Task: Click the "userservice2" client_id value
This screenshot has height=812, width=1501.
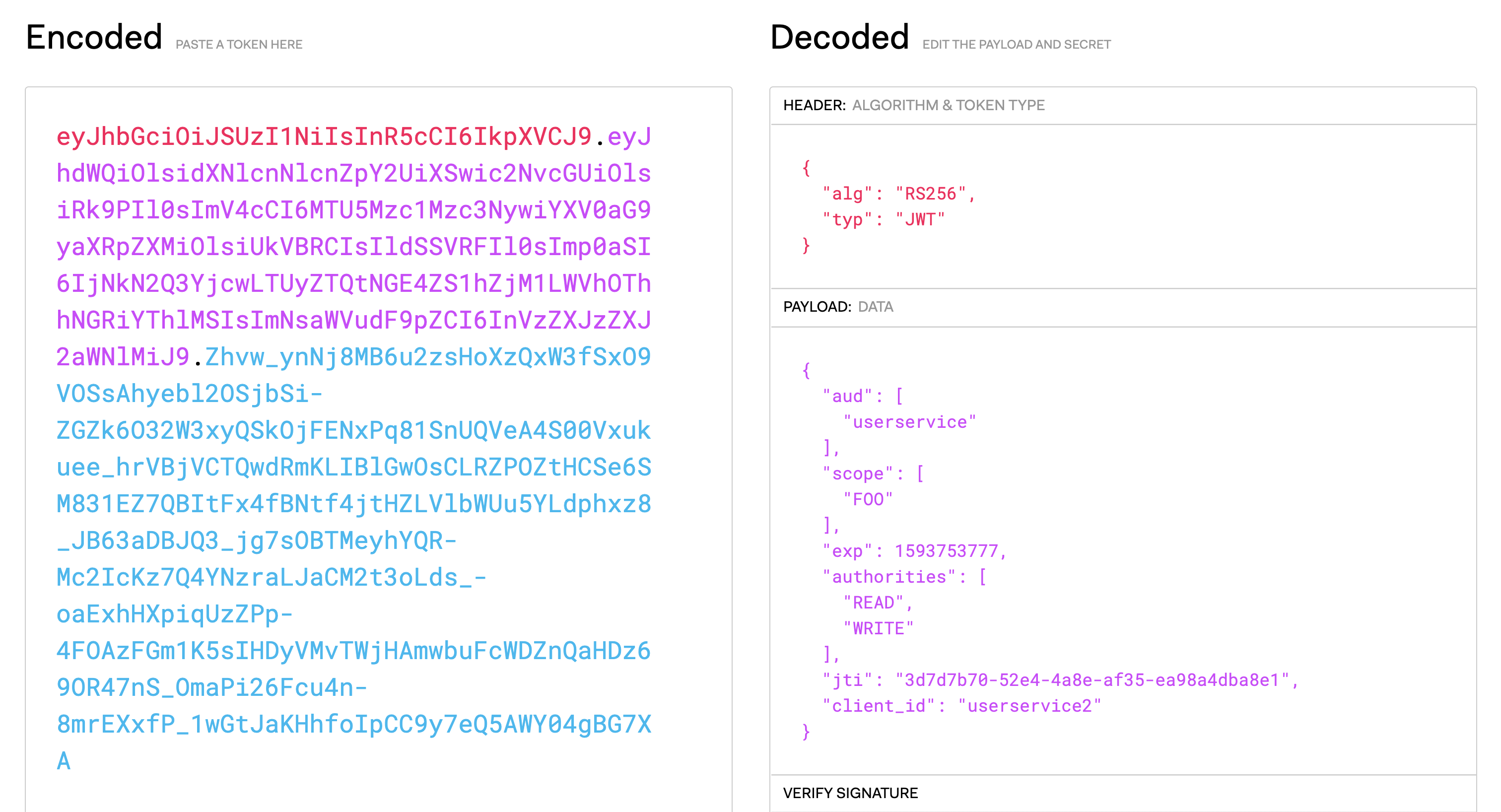Action: [x=1029, y=706]
